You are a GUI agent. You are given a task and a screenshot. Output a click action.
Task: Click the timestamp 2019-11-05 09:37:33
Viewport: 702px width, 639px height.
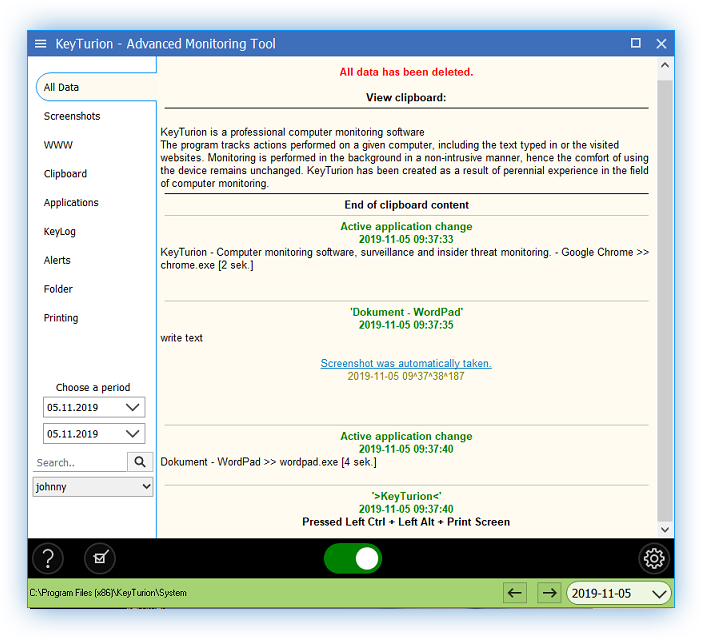click(x=406, y=239)
